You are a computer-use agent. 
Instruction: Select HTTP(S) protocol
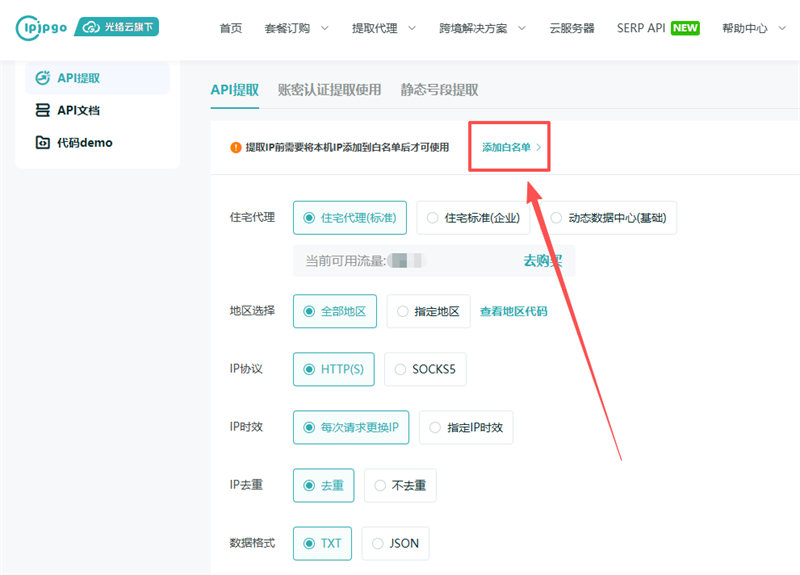[334, 369]
